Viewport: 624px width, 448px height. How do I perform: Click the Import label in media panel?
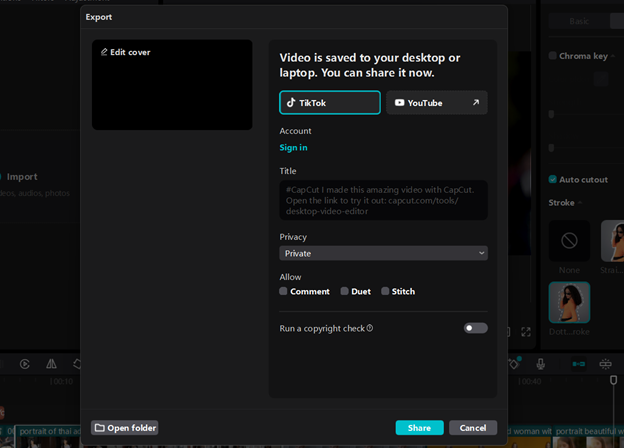(x=22, y=177)
